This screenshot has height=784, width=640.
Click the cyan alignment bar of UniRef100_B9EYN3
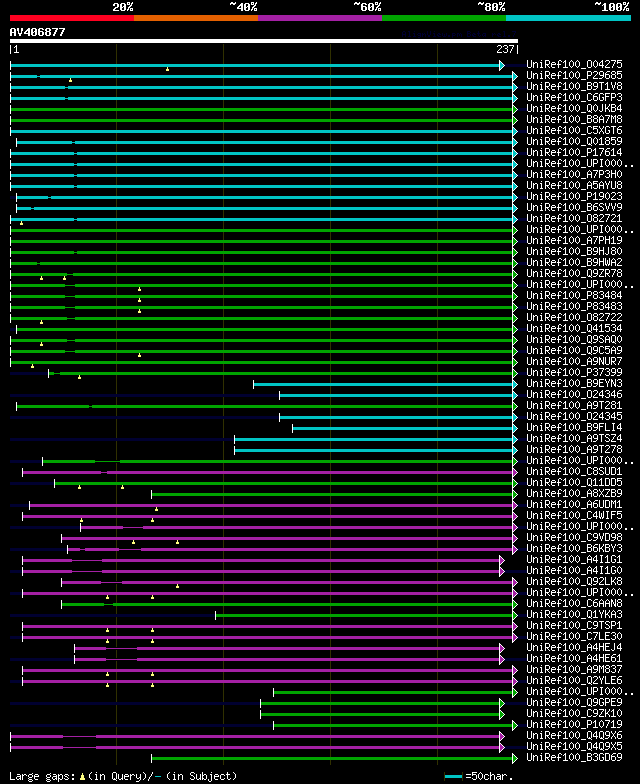point(385,384)
